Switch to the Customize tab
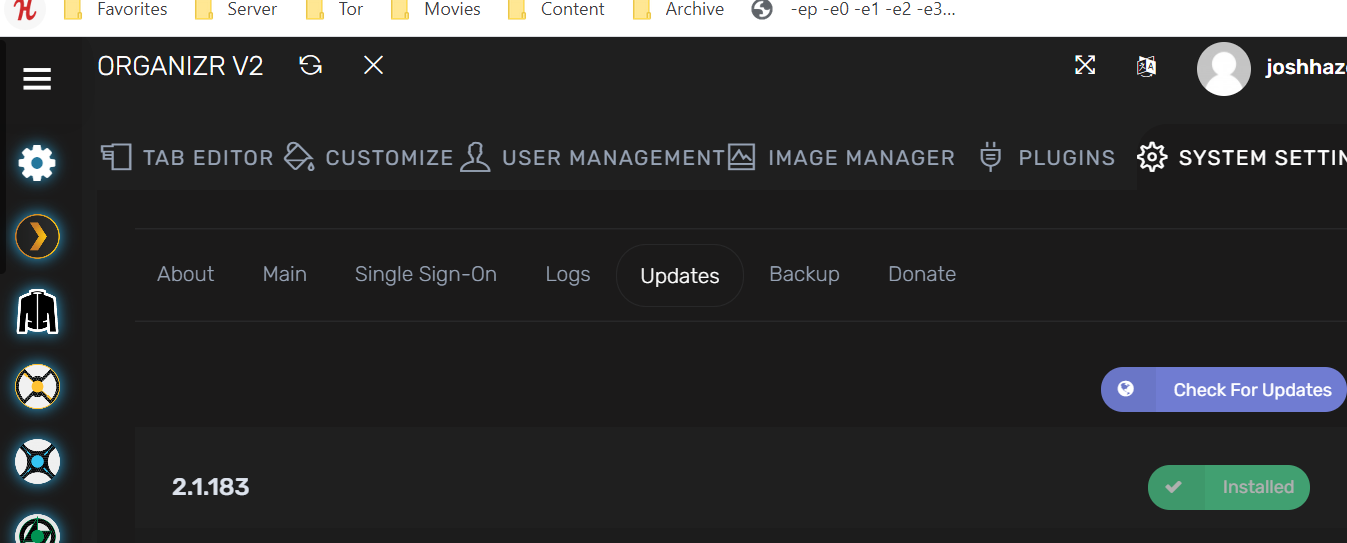Viewport: 1347px width, 543px height. click(369, 157)
